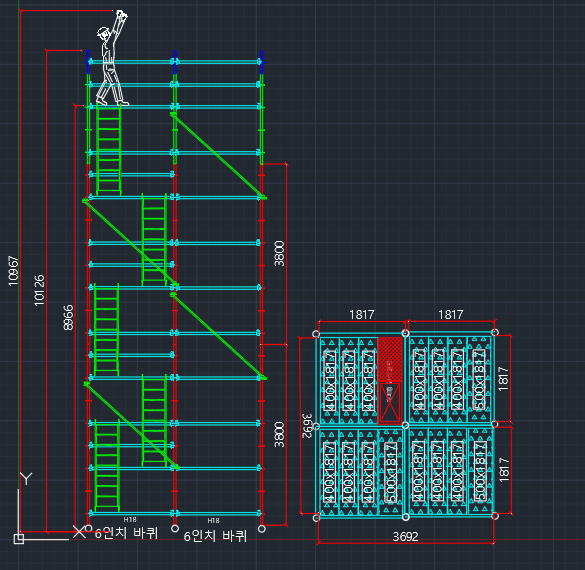Image resolution: width=585 pixels, height=570 pixels.
Task: Select the bottom-left caster wheel circle
Action: click(88, 528)
